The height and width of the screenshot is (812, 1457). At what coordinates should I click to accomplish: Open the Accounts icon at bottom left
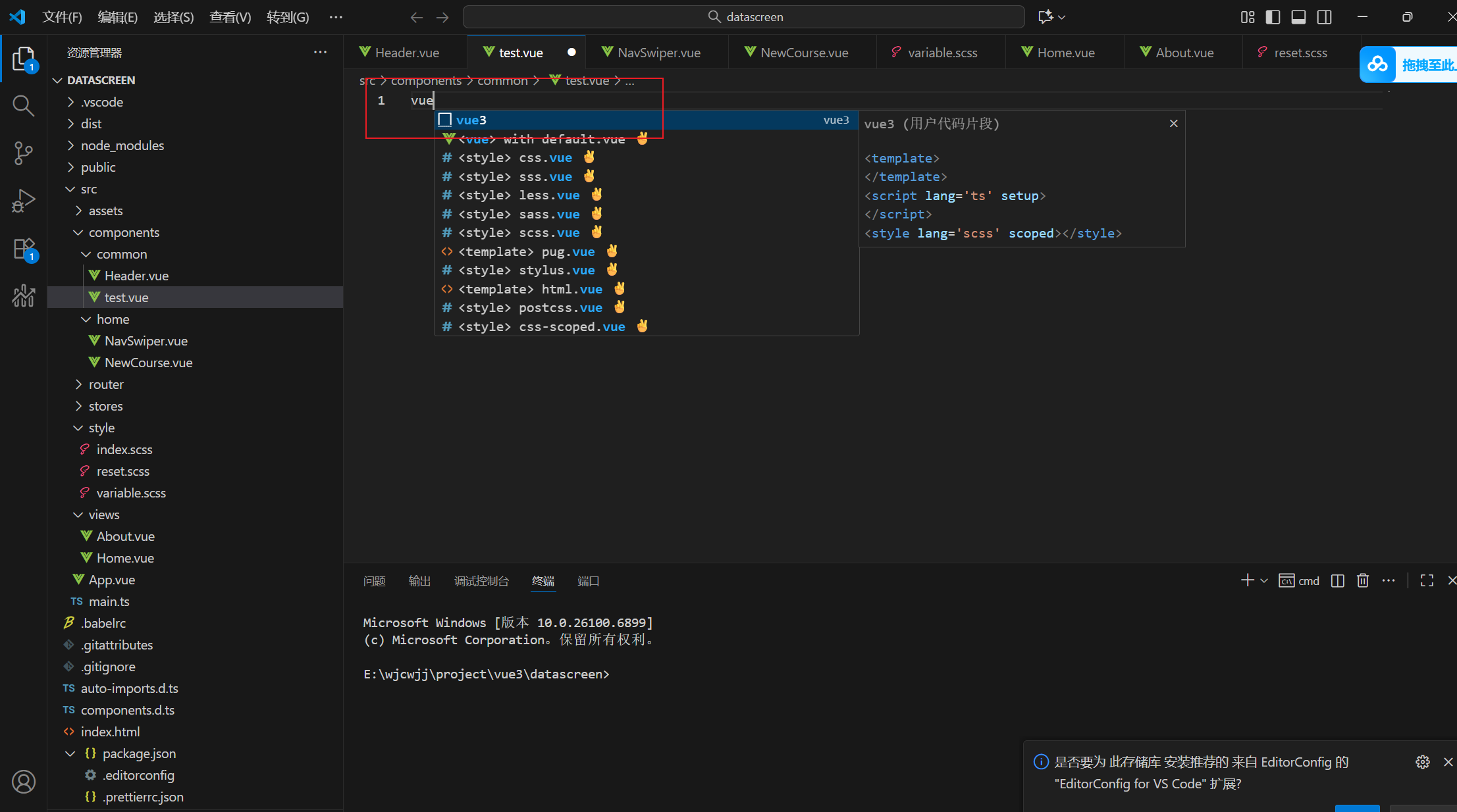[24, 782]
